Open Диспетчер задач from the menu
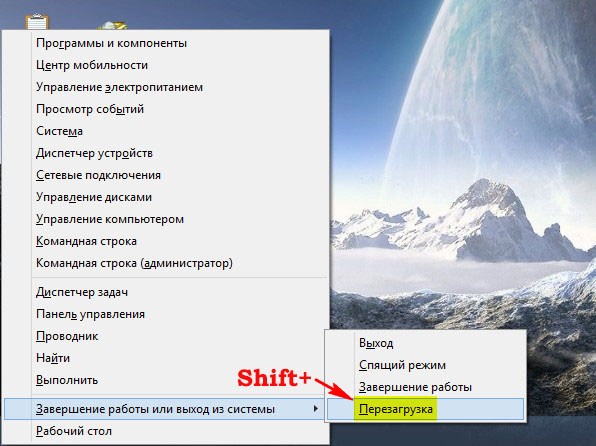 click(x=166, y=292)
